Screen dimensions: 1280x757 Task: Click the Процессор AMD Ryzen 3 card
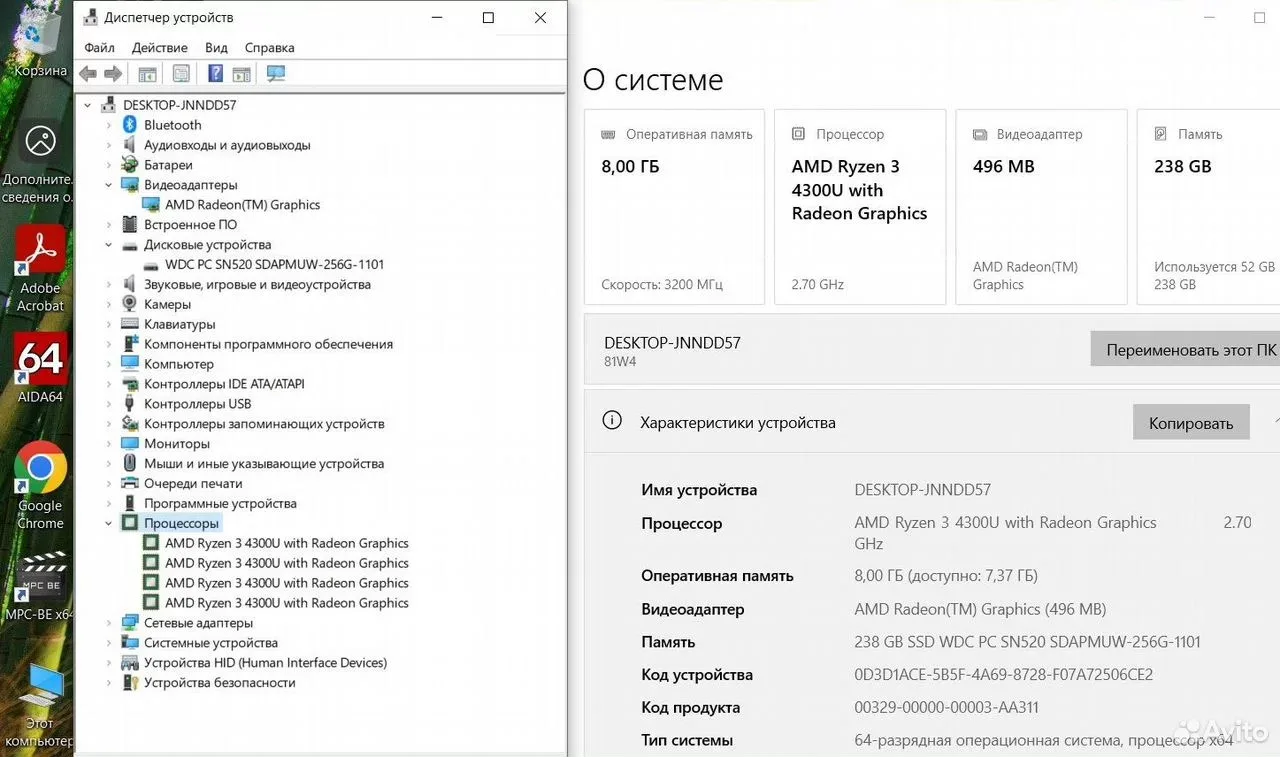pyautogui.click(x=860, y=207)
